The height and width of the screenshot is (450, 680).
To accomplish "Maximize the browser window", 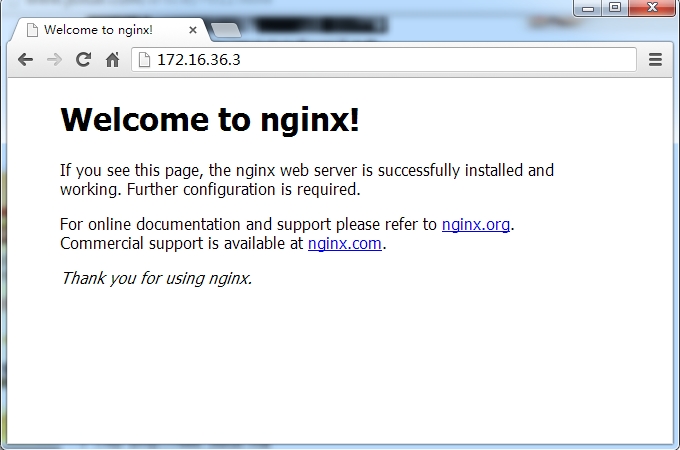I will tap(615, 8).
